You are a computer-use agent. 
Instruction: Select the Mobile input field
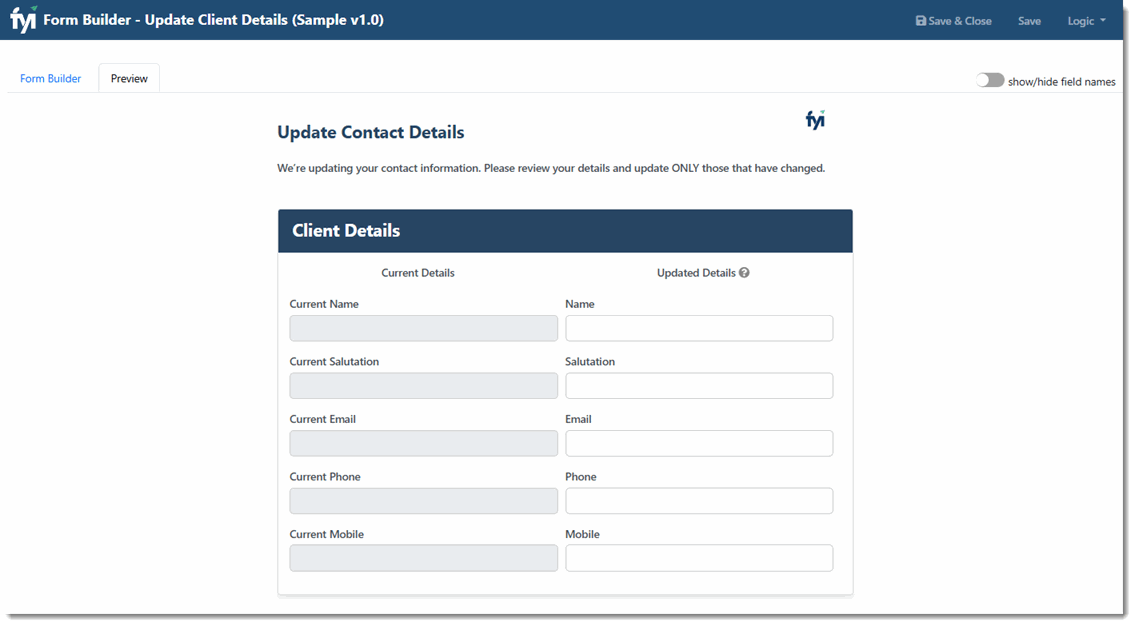click(x=699, y=558)
